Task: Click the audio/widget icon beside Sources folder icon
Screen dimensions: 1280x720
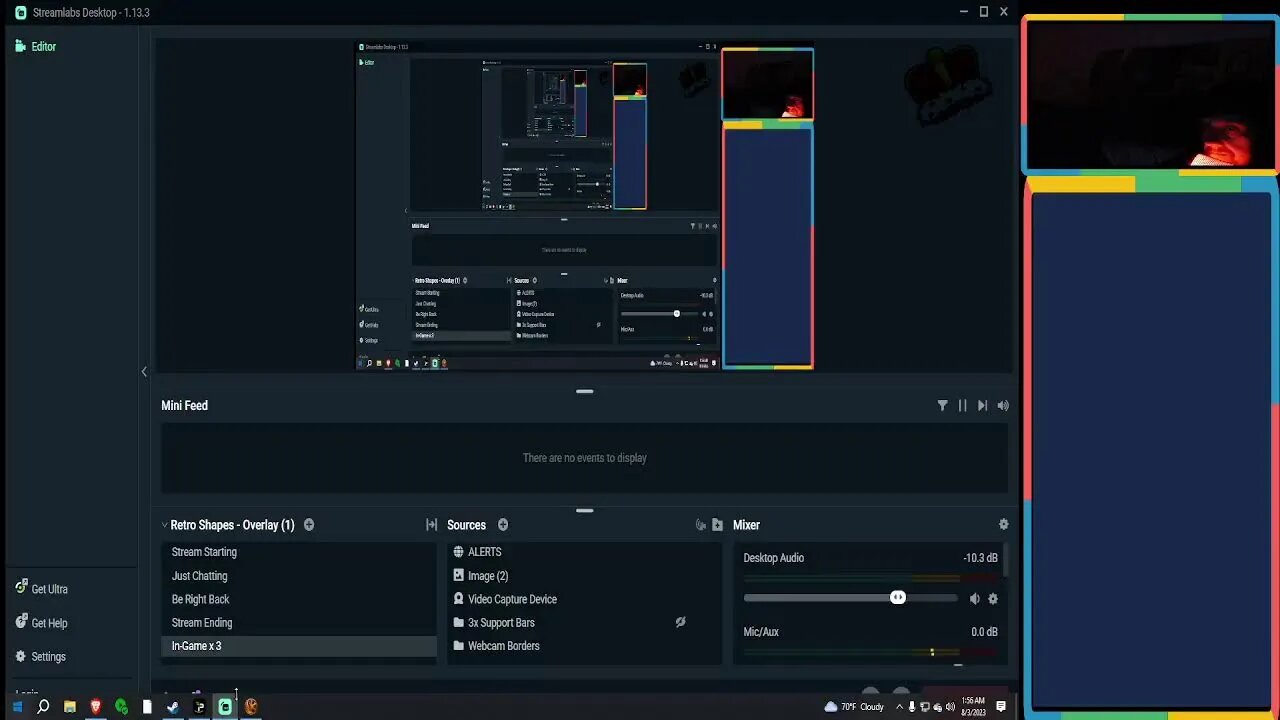Action: [x=700, y=525]
